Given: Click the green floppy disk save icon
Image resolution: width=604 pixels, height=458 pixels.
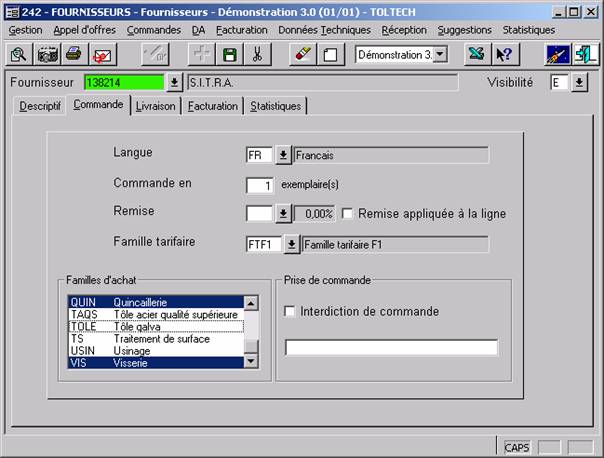Looking at the screenshot, I should [229, 54].
